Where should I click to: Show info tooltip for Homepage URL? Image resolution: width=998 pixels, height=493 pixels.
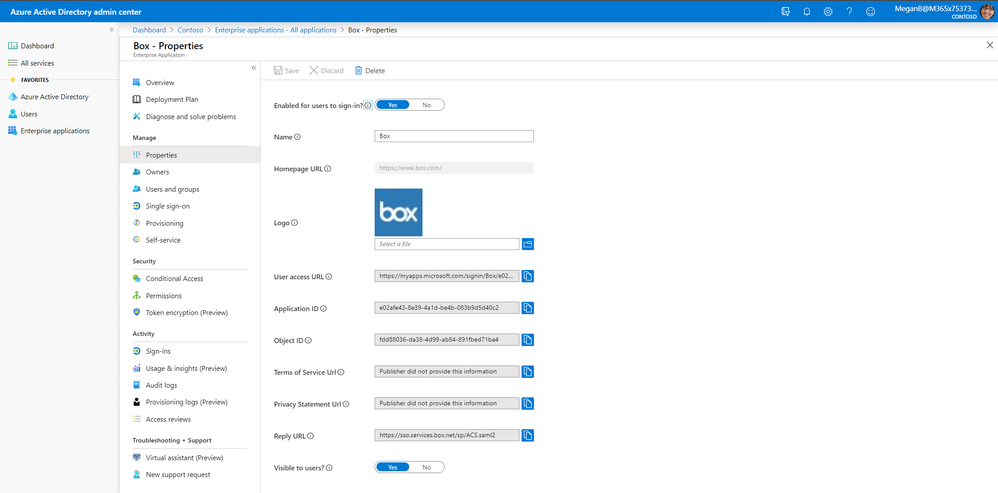click(328, 169)
